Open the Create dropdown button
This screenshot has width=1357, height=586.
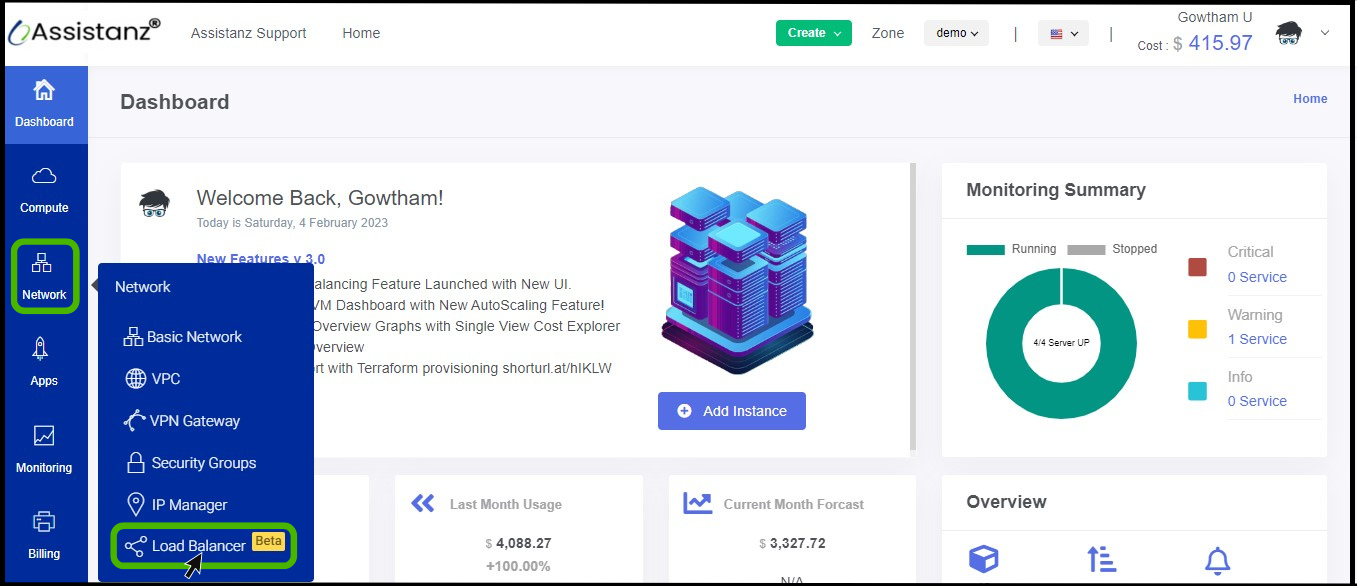coord(813,33)
